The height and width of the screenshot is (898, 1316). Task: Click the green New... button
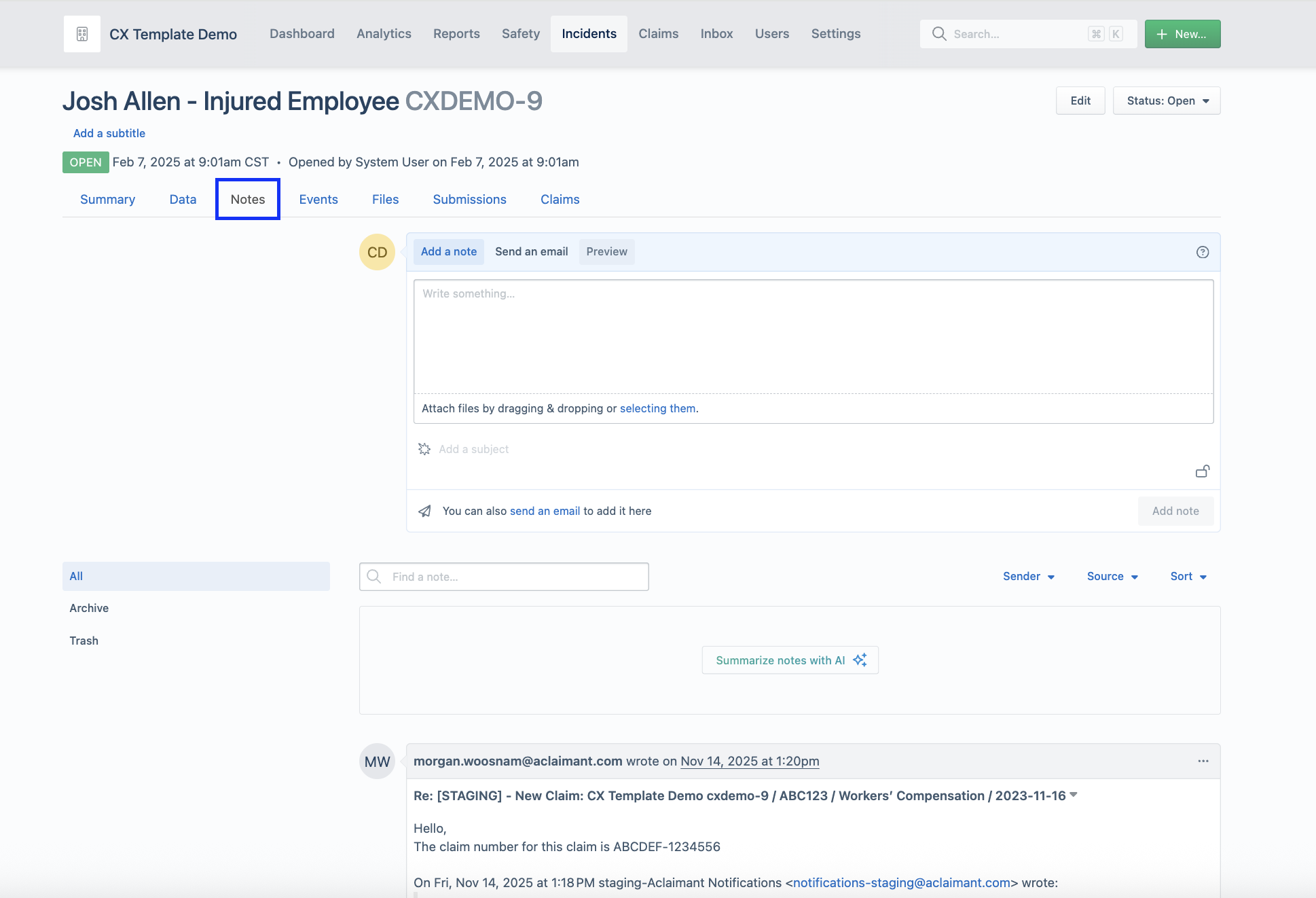point(1182,34)
